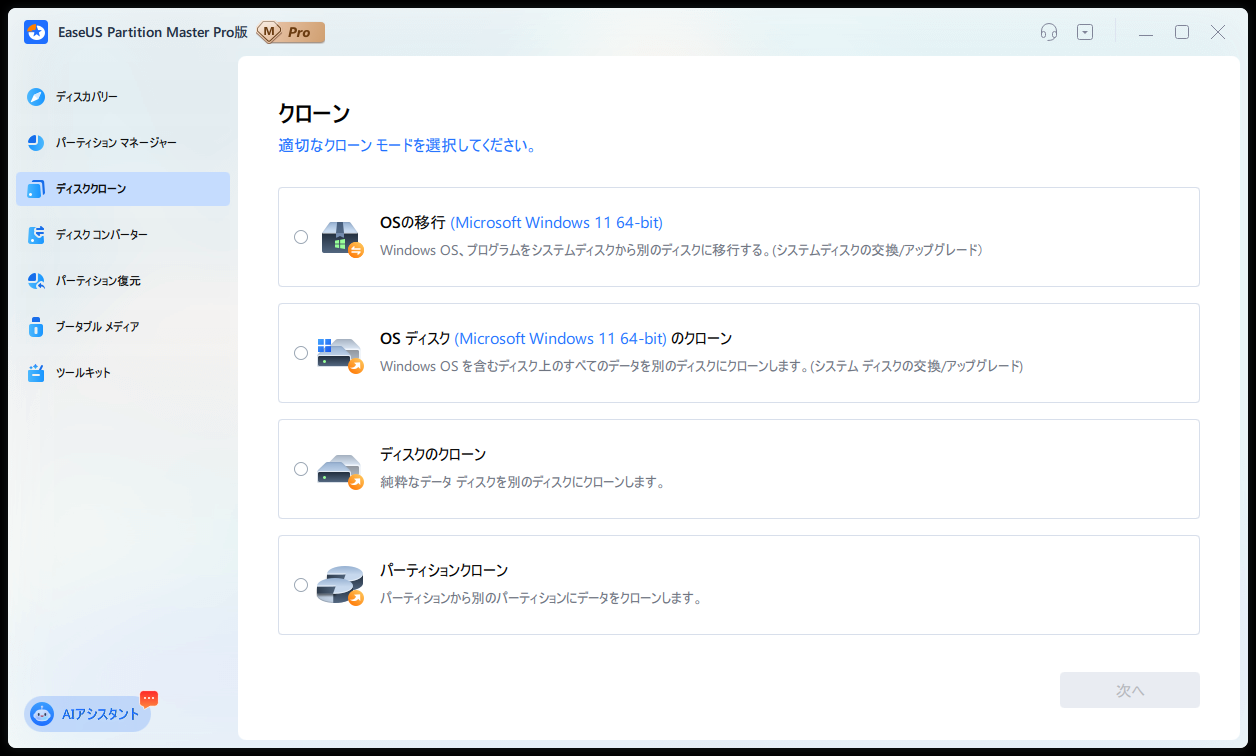
Task: Choose the ディスクのクローン radio button
Action: pyautogui.click(x=301, y=469)
